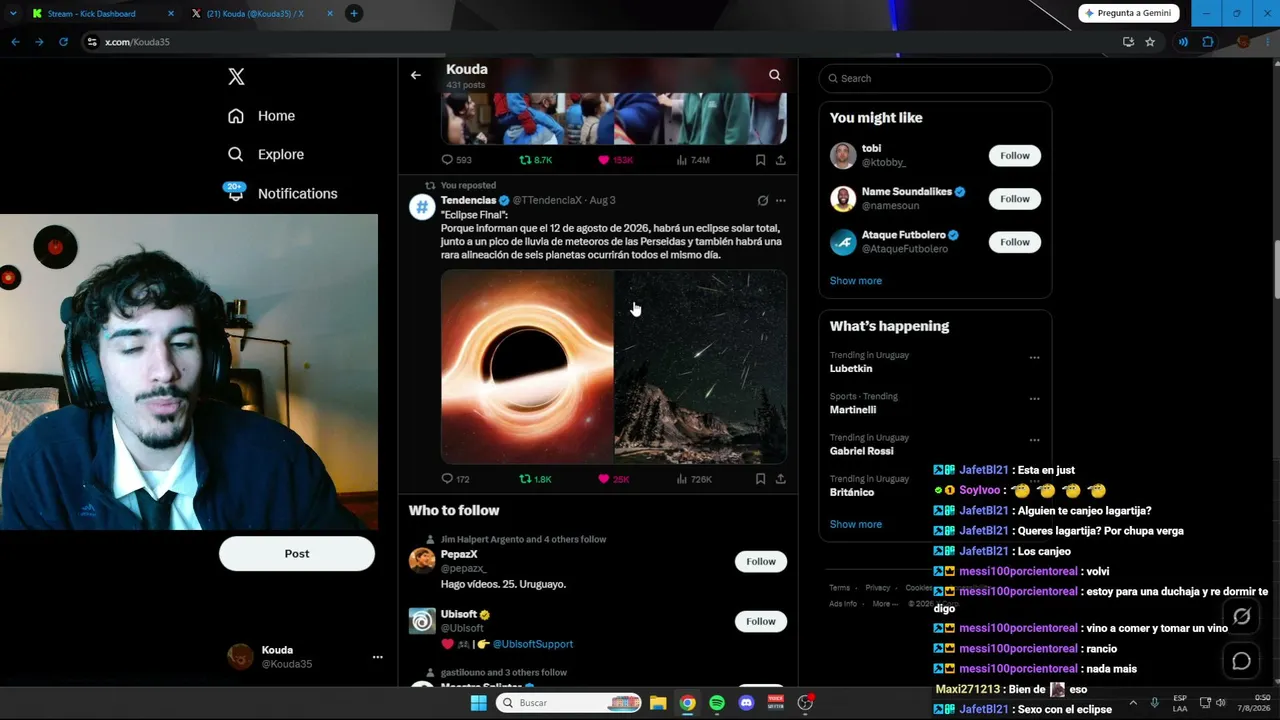This screenshot has height=720, width=1280.
Task: Search Kouda's posts with magnifier icon
Action: (775, 75)
